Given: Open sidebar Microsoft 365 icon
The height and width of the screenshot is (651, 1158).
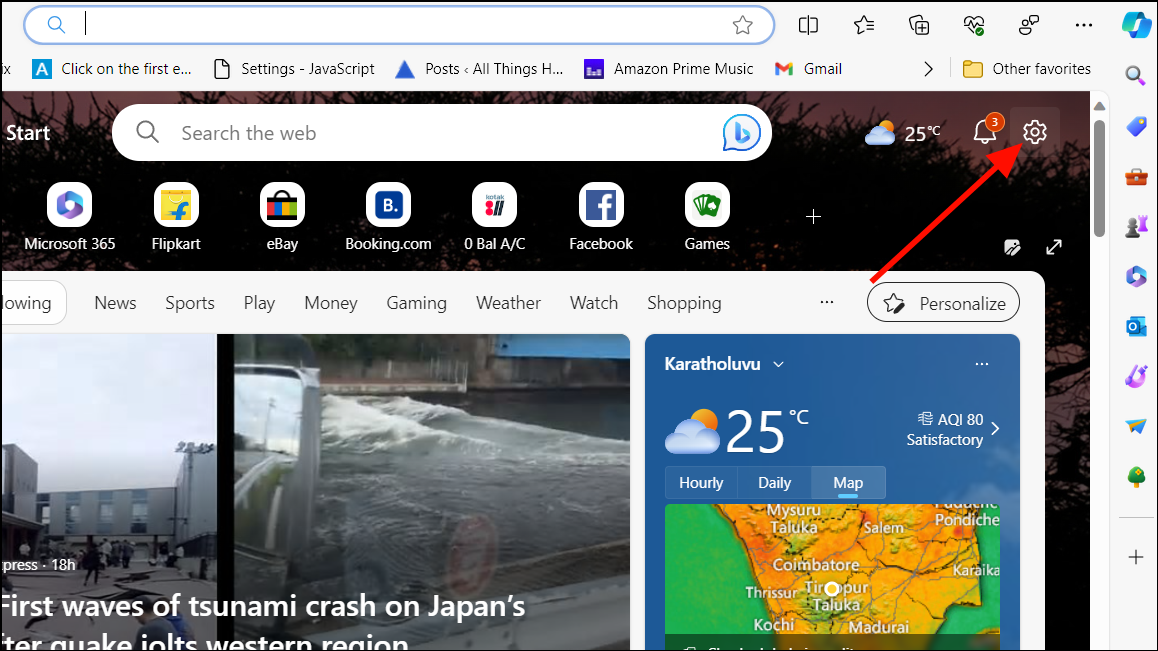Looking at the screenshot, I should click(1136, 276).
